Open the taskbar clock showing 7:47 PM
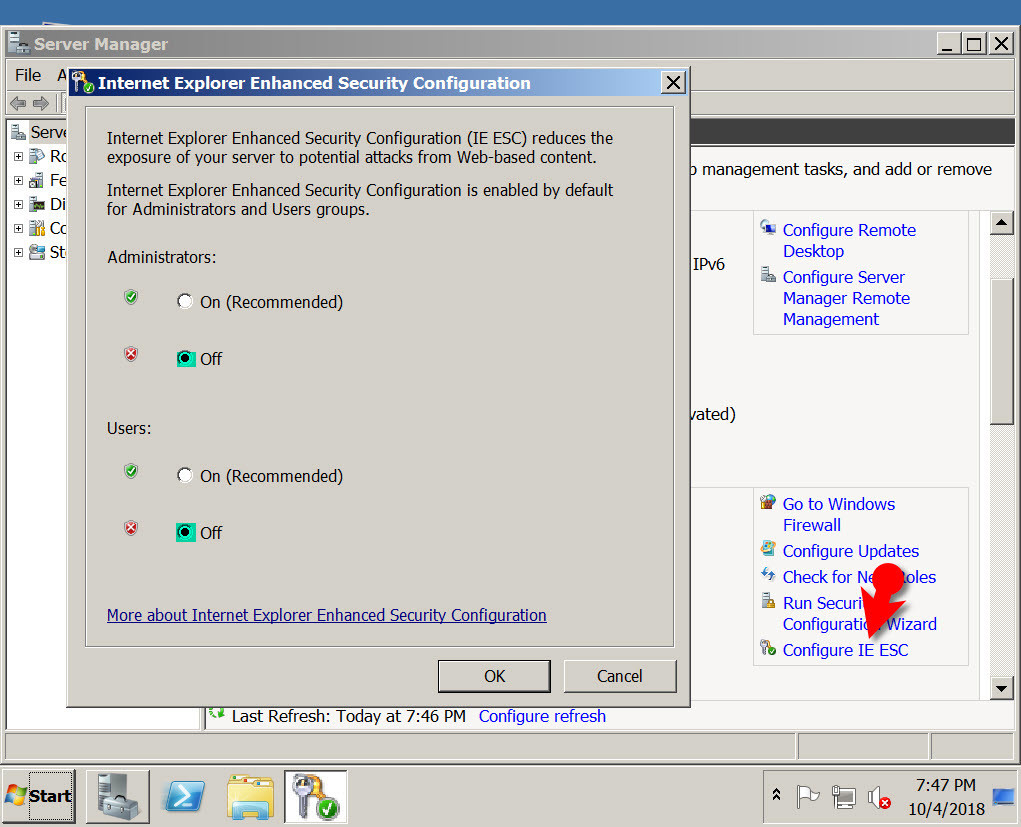The height and width of the screenshot is (827, 1021). [x=945, y=797]
